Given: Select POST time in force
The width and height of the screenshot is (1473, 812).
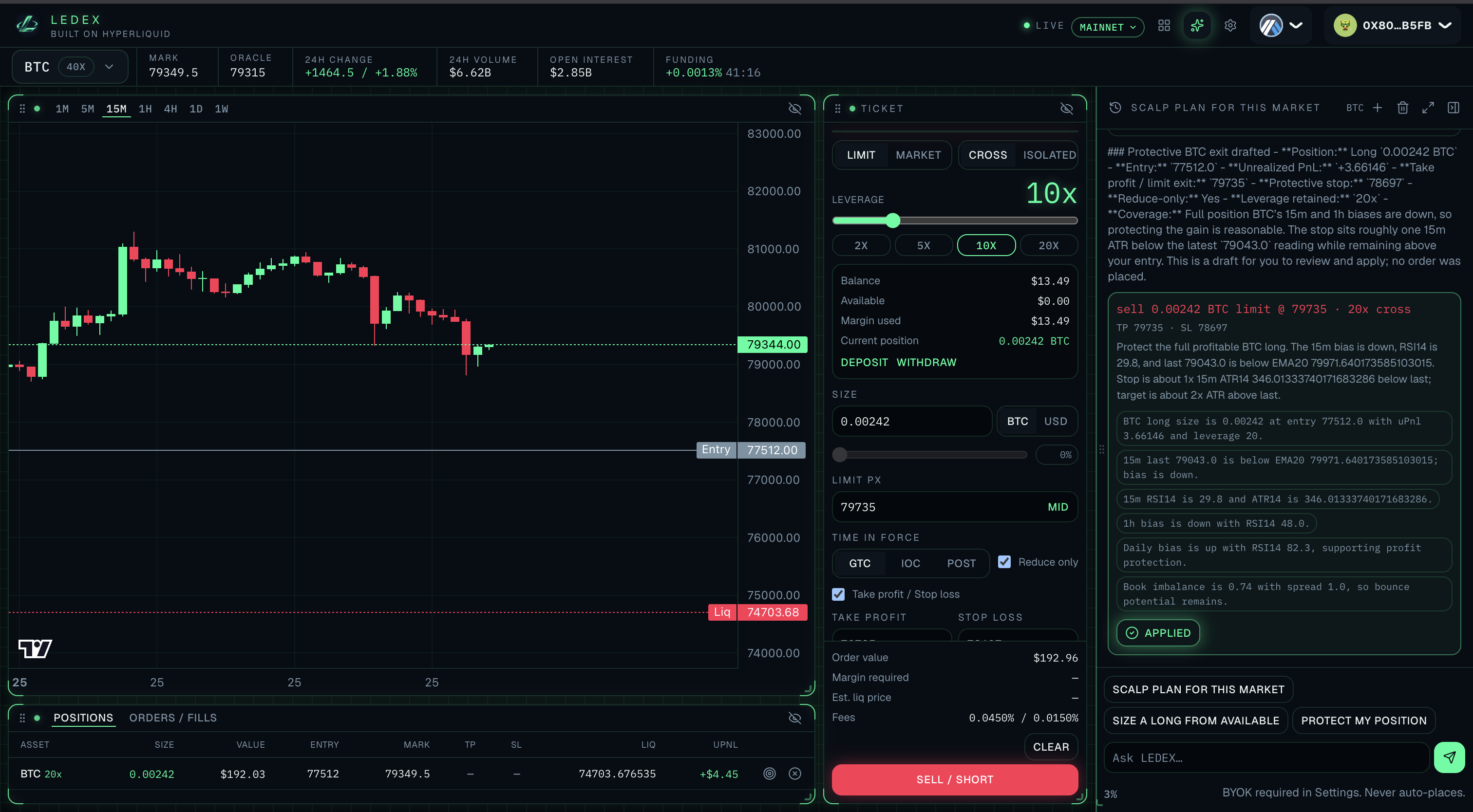Looking at the screenshot, I should [x=961, y=563].
